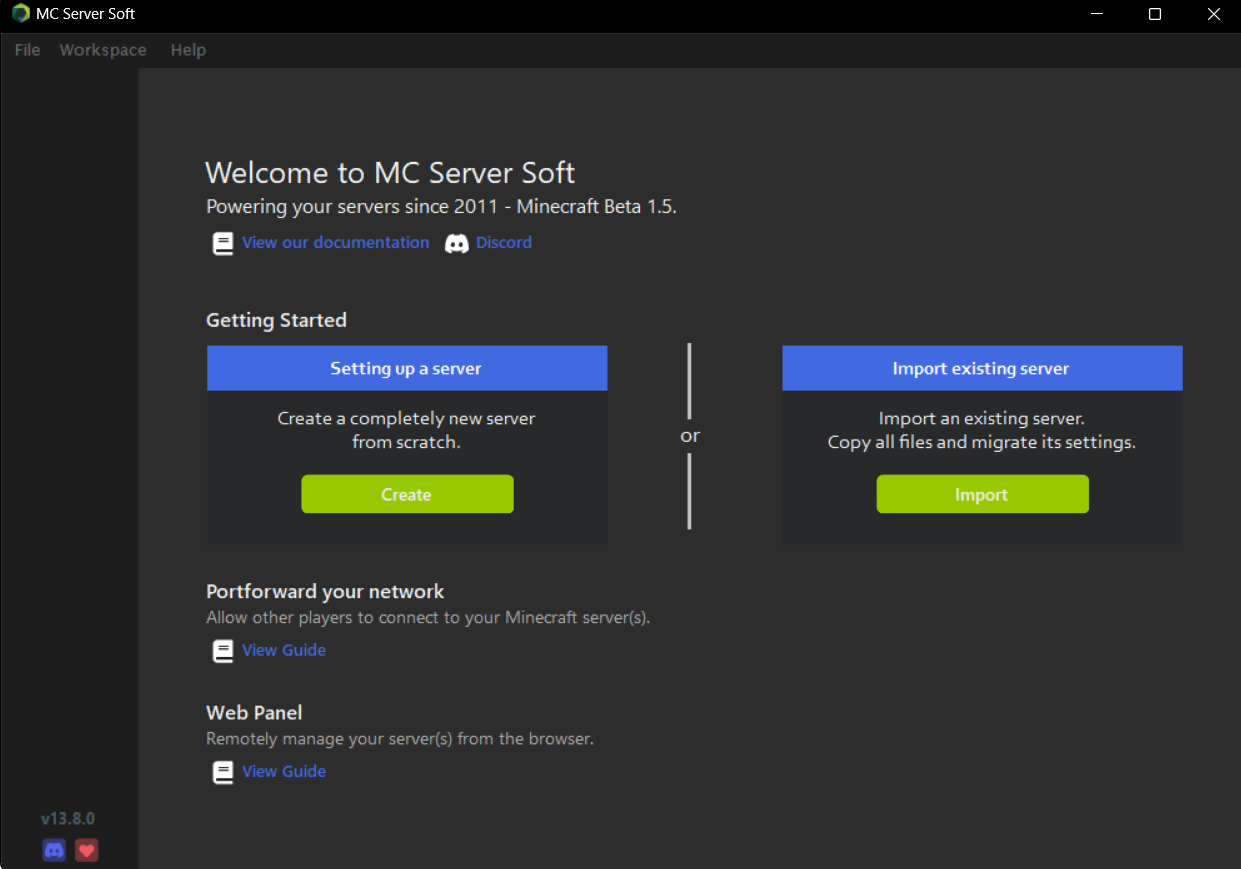Close the MC Server Soft window
Viewport: 1241px width, 869px height.
click(1213, 15)
